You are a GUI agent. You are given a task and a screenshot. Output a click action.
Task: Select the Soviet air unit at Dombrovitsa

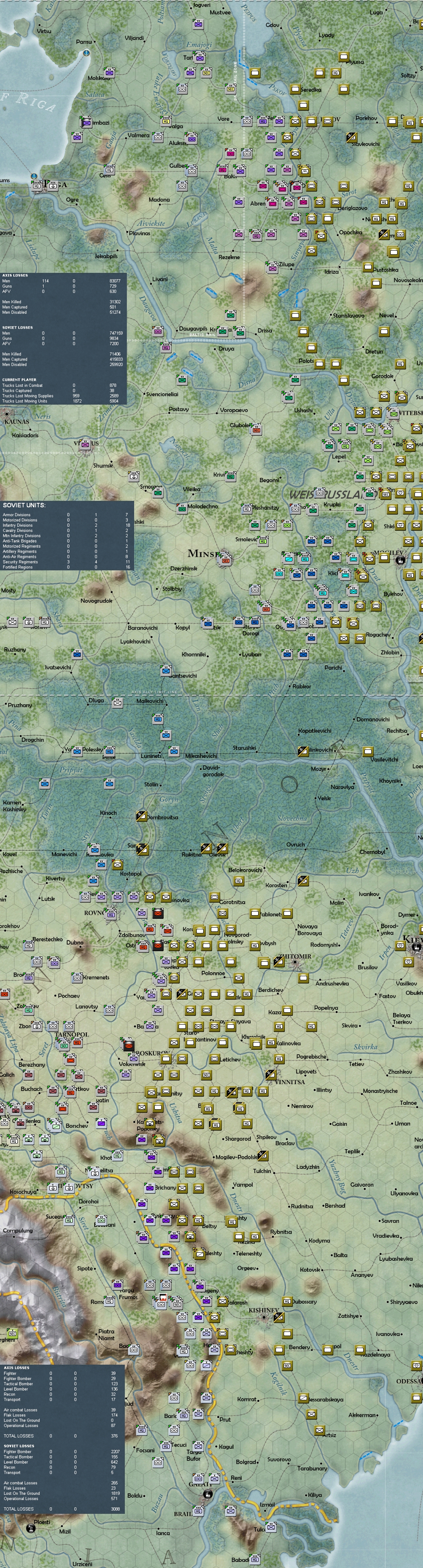141,816
